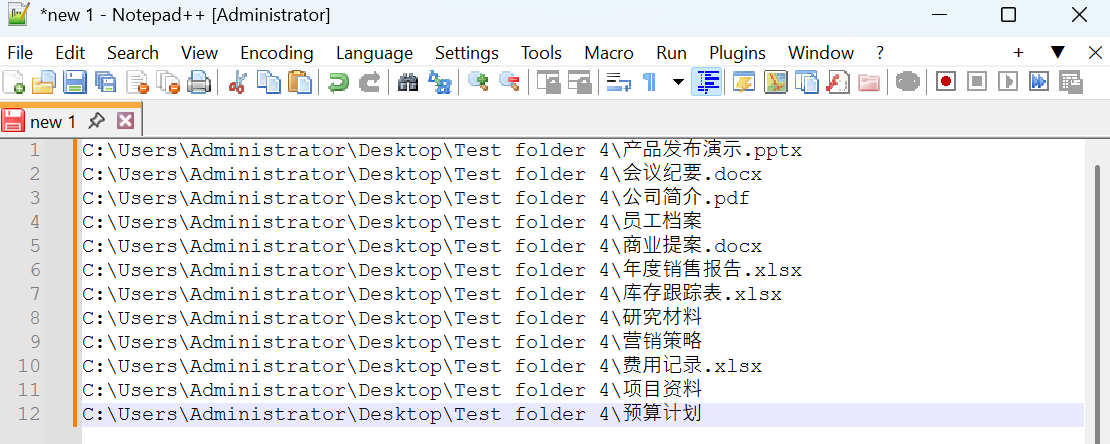Click line containing 费用记录.xlsx
The width and height of the screenshot is (1110, 444).
(x=583, y=367)
